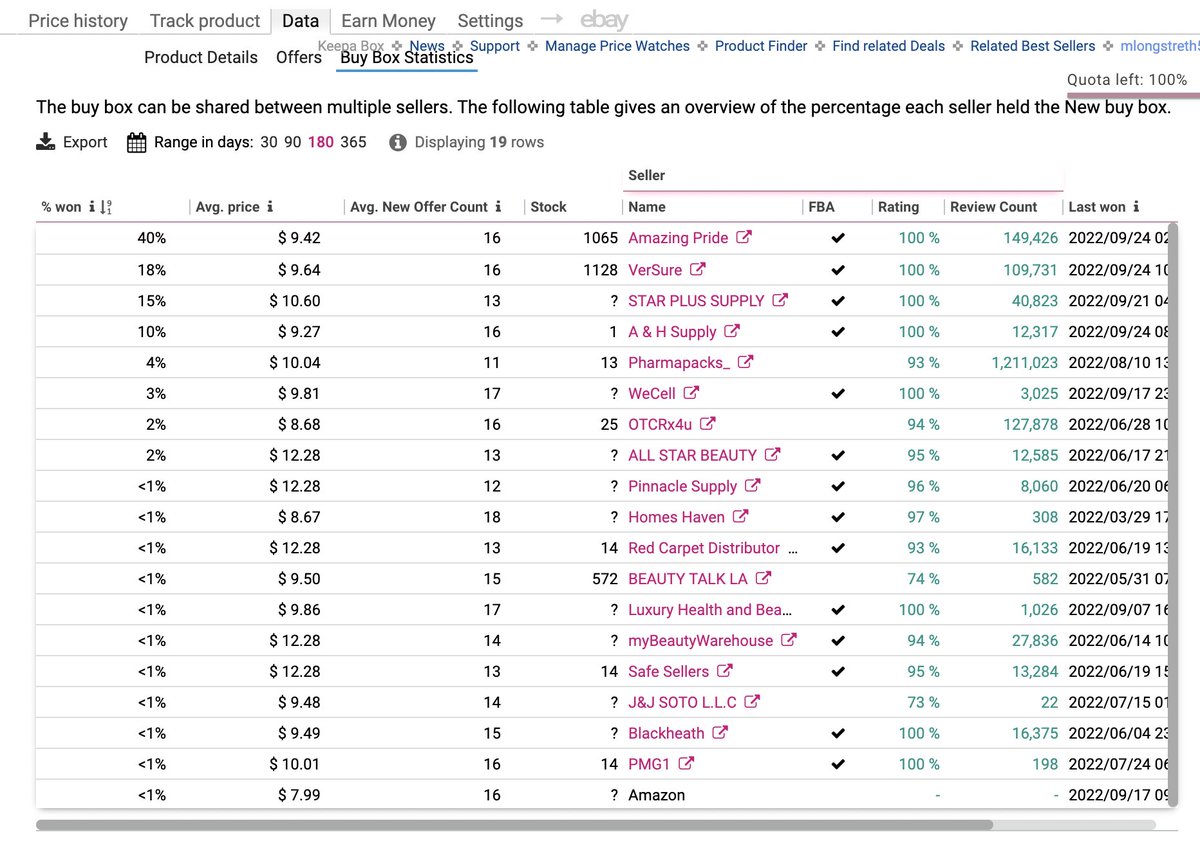Open external link icon beside Safe Sellers
The image size is (1200, 848).
(x=725, y=671)
